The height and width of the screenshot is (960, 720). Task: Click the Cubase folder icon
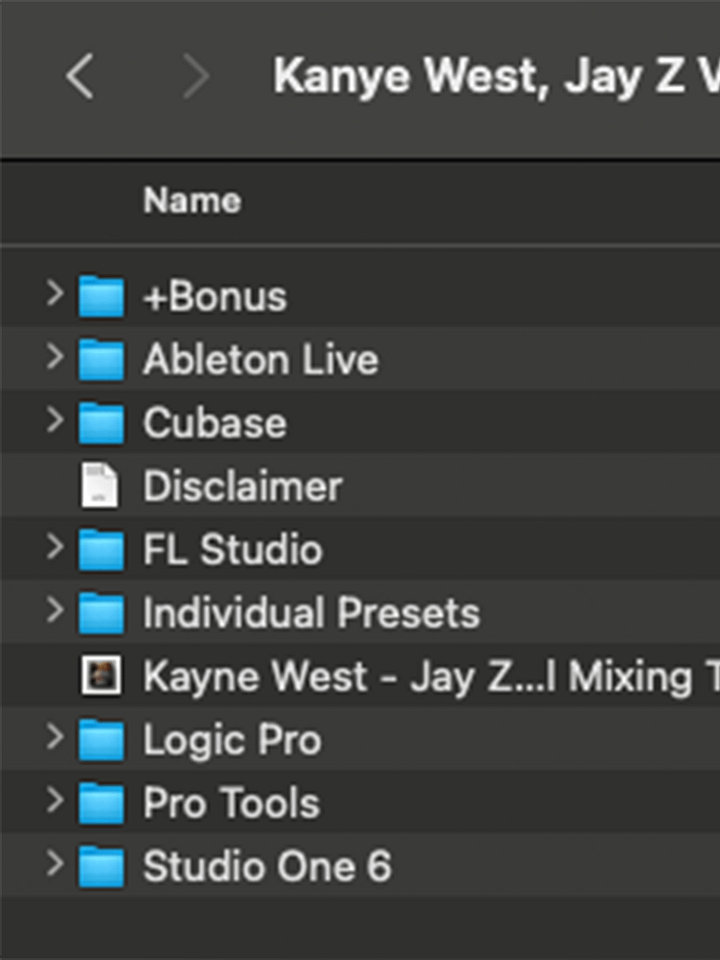coord(102,423)
